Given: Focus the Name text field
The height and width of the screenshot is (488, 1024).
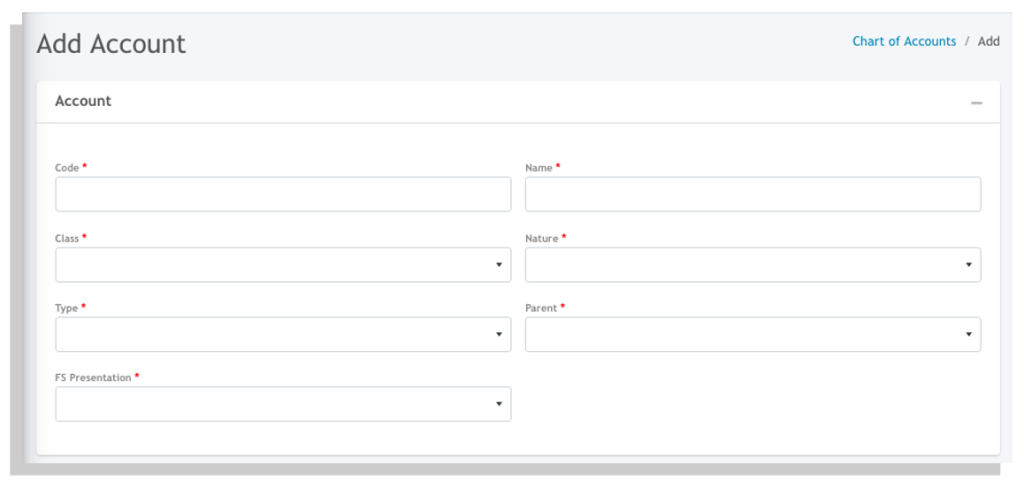Looking at the screenshot, I should pyautogui.click(x=752, y=194).
